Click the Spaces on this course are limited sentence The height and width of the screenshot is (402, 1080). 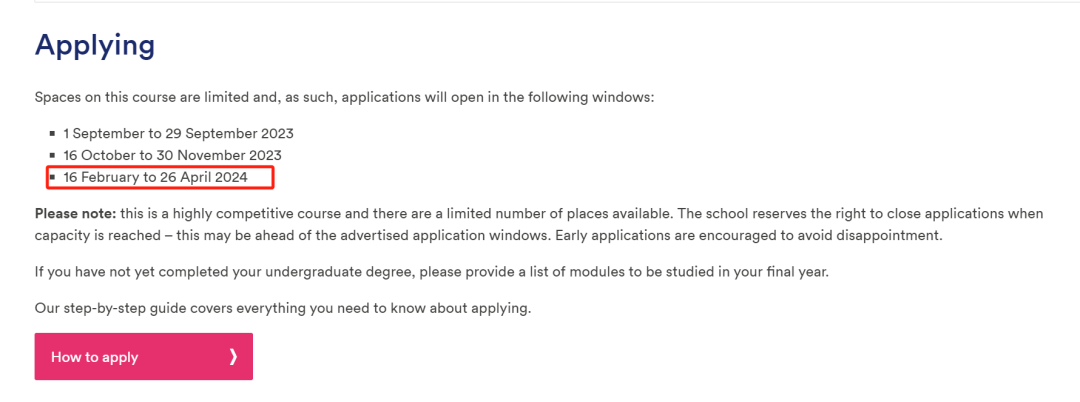coord(344,97)
